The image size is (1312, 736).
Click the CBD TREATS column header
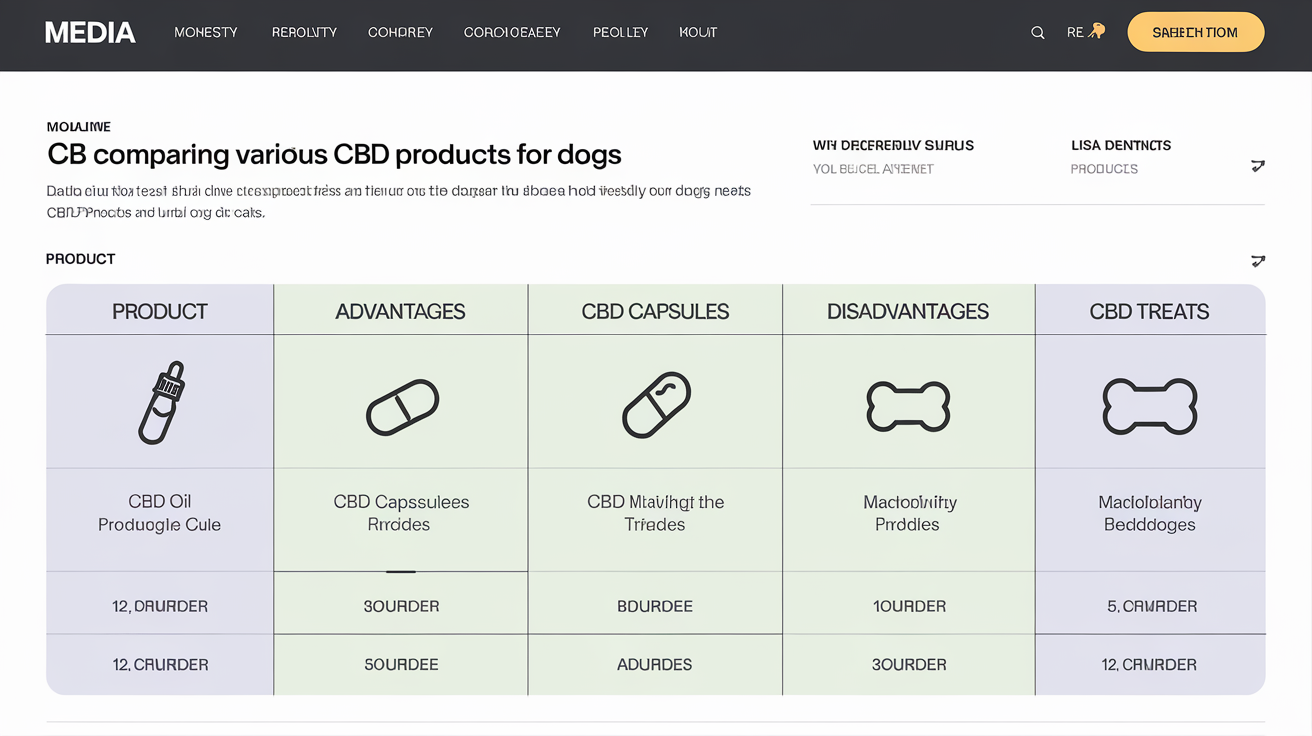[x=1150, y=312]
